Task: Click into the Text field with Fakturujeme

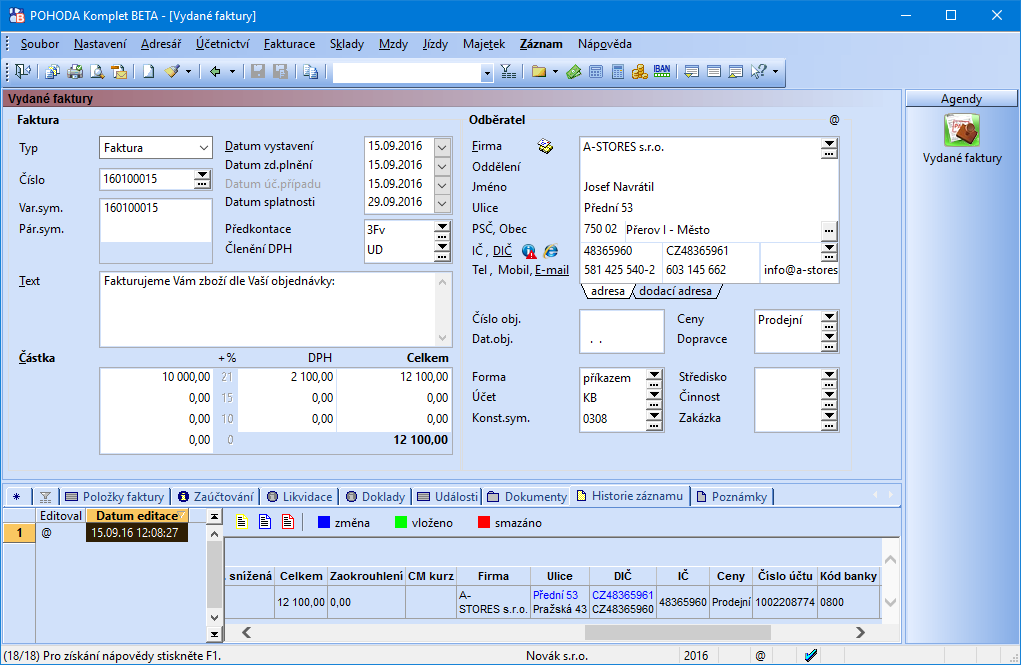Action: 270,309
